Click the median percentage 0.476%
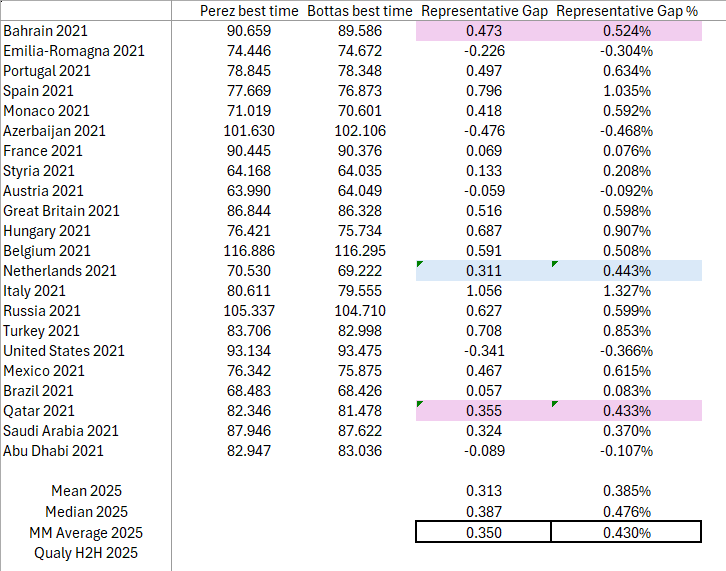The image size is (726, 571). coord(627,512)
